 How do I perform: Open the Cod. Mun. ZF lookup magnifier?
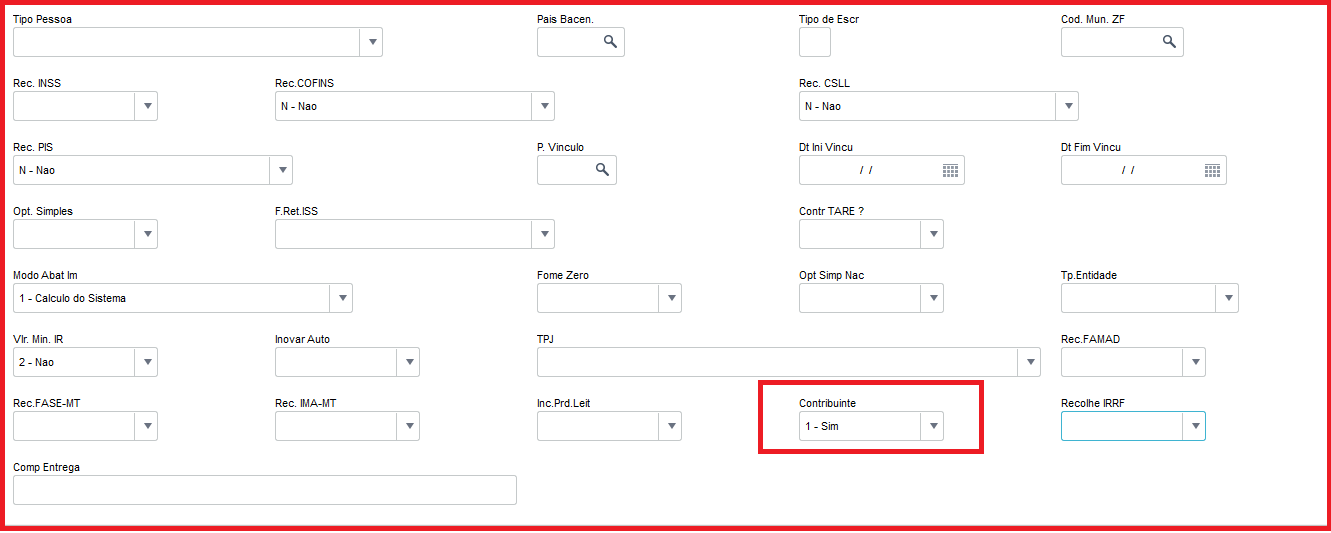coord(1169,42)
